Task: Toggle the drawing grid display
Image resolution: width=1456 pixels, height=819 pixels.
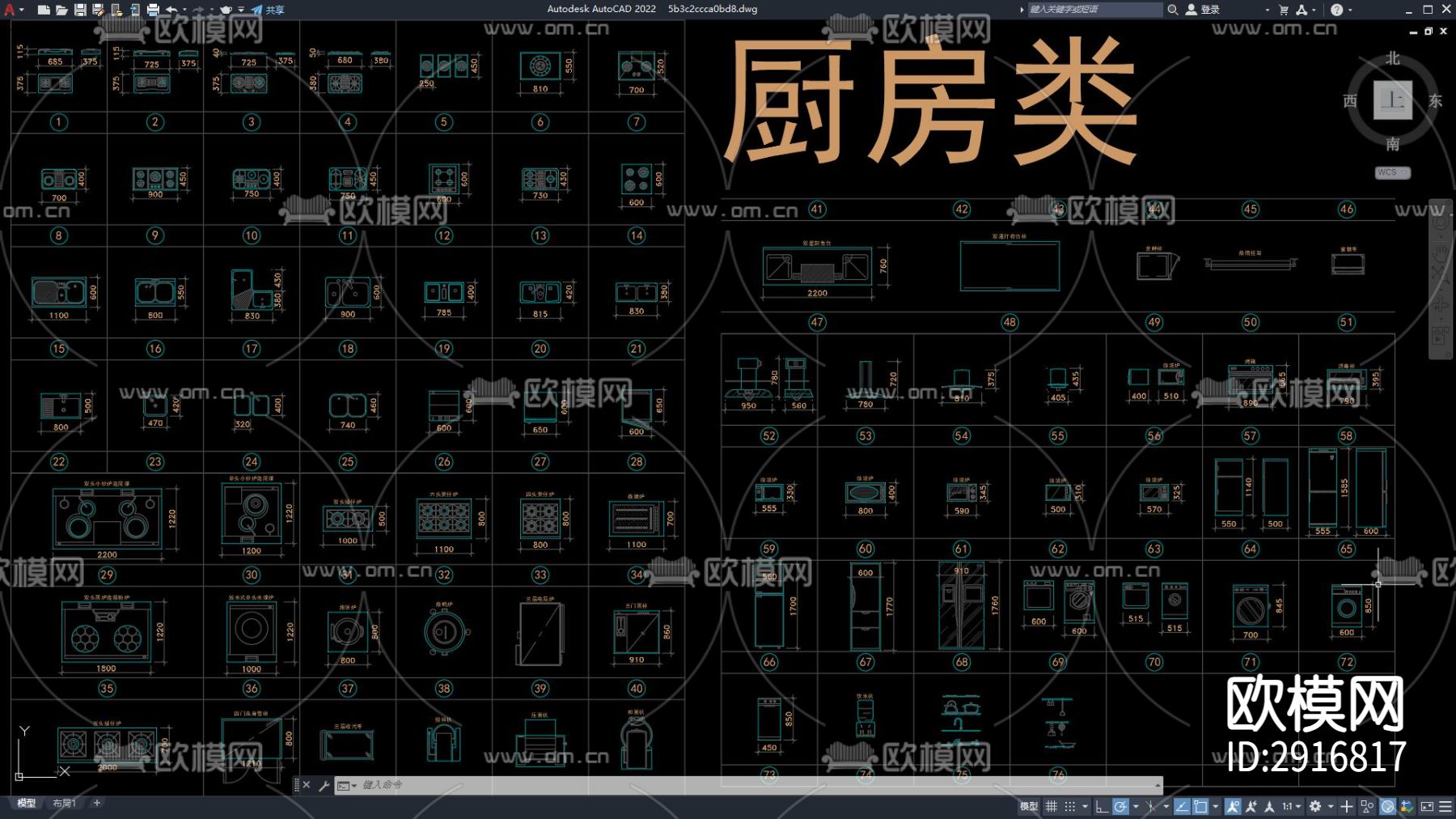Action: pyautogui.click(x=1052, y=806)
